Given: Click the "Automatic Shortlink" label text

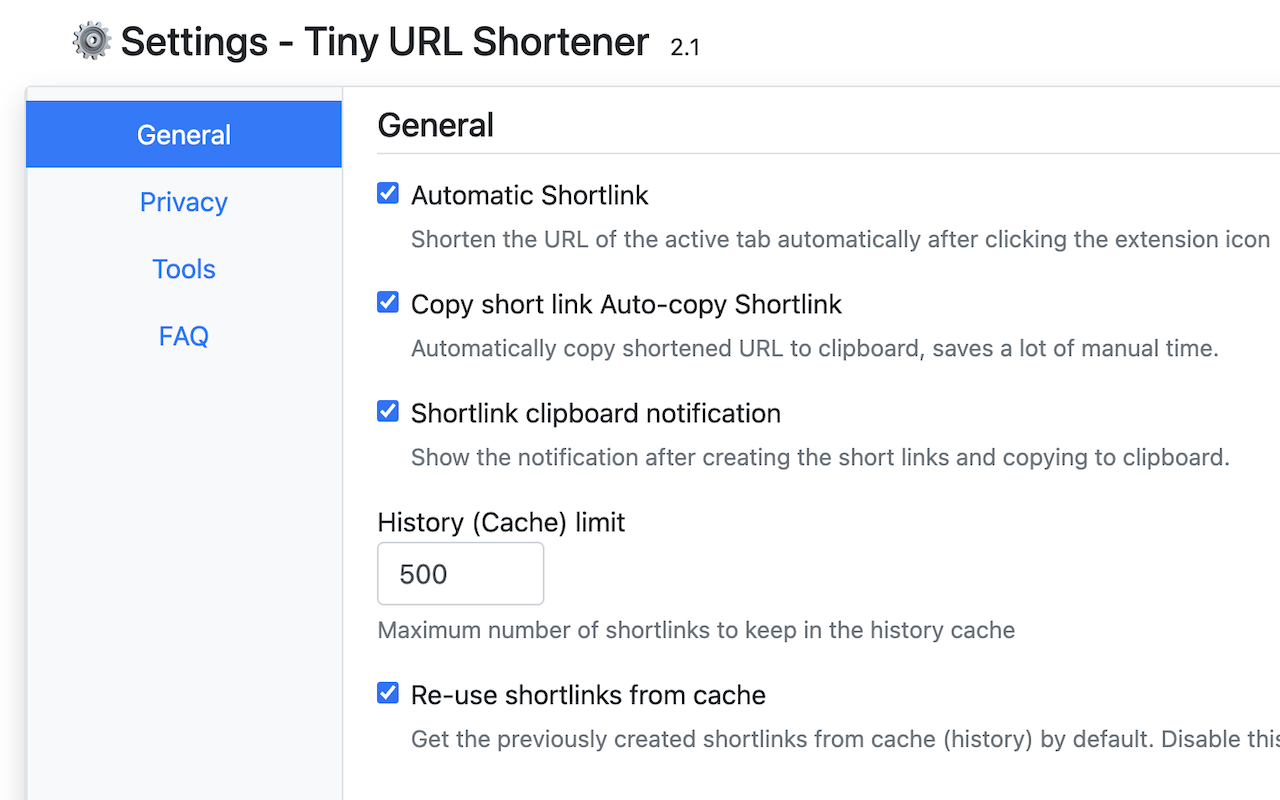Looking at the screenshot, I should tap(529, 195).
